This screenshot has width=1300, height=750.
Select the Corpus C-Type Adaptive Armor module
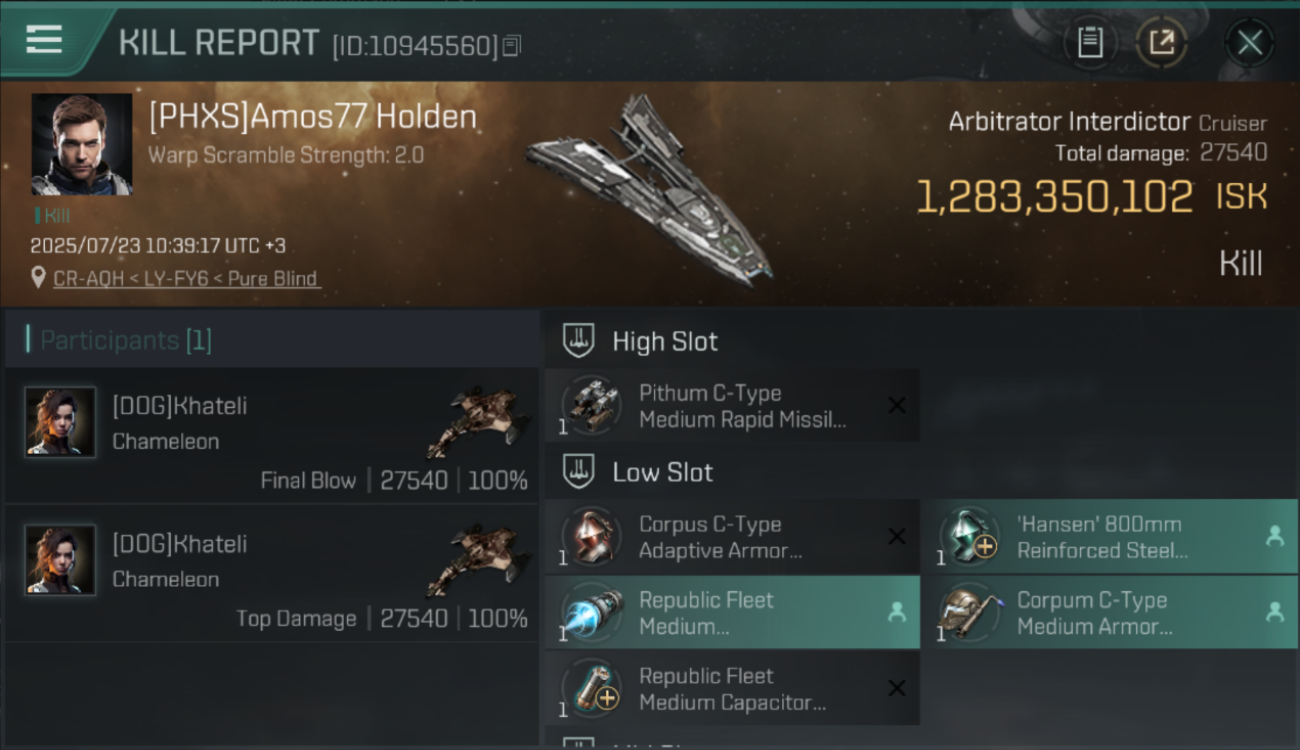(x=732, y=537)
